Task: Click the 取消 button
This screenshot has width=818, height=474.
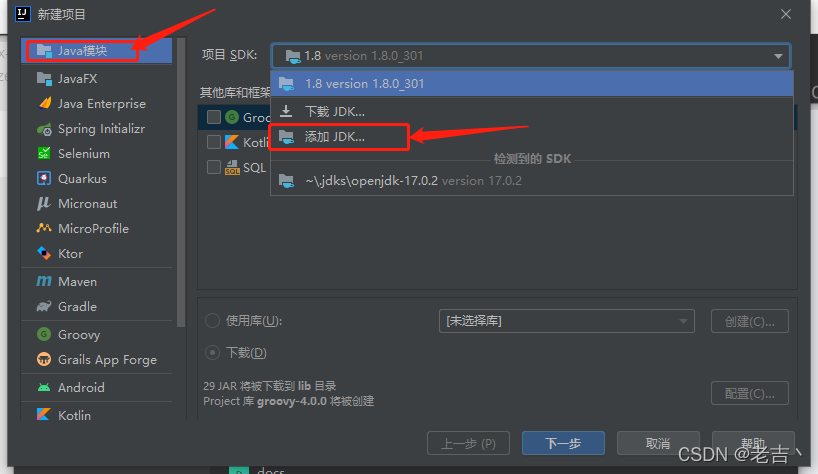Action: 658,443
